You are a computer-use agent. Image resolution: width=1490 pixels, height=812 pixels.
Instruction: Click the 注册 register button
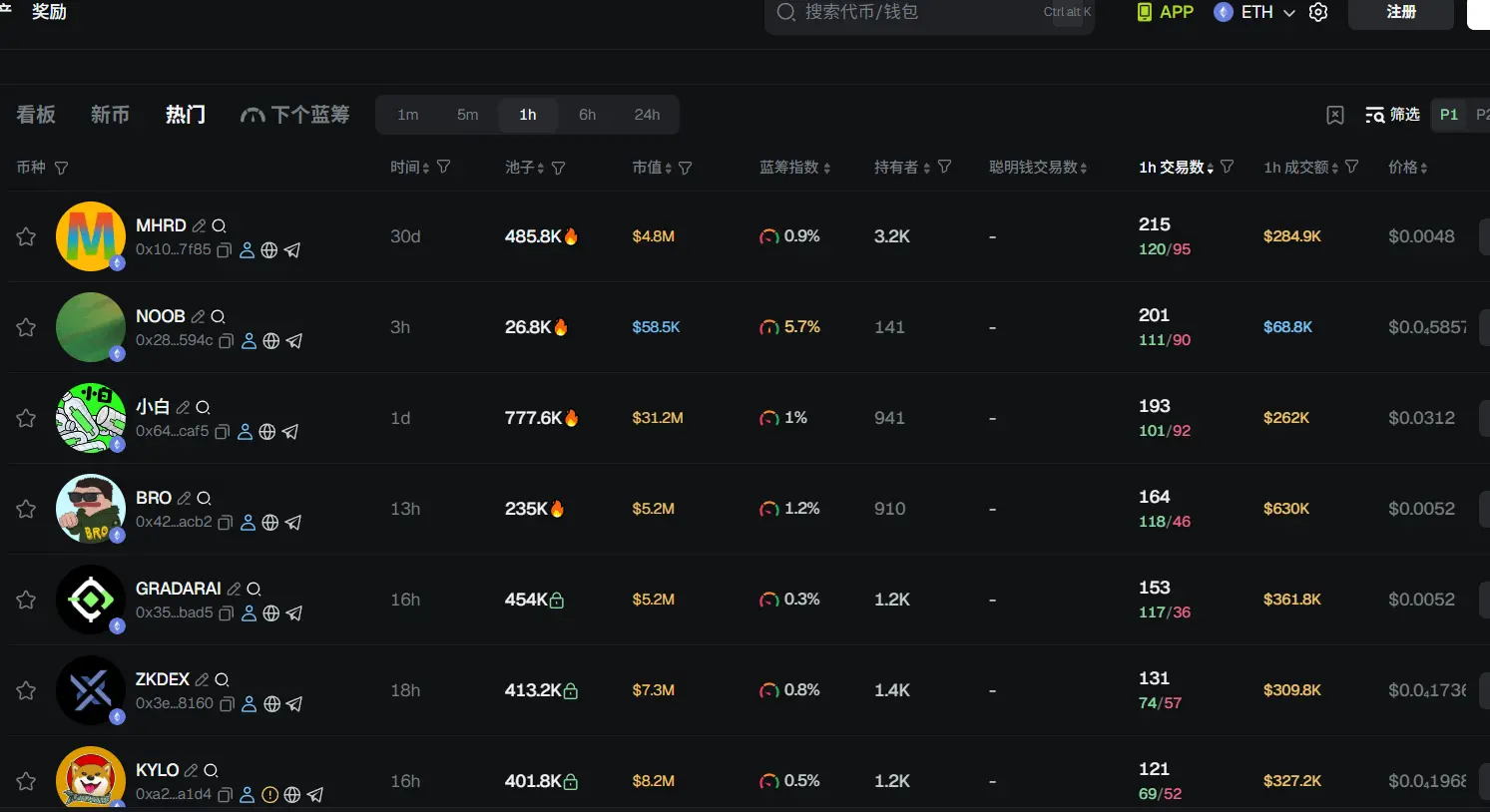[x=1400, y=12]
